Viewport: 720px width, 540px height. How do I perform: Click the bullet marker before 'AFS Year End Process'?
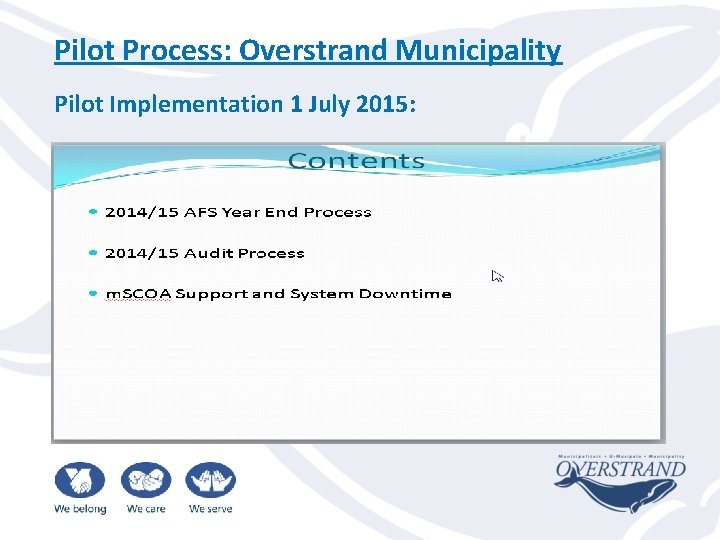tap(93, 212)
